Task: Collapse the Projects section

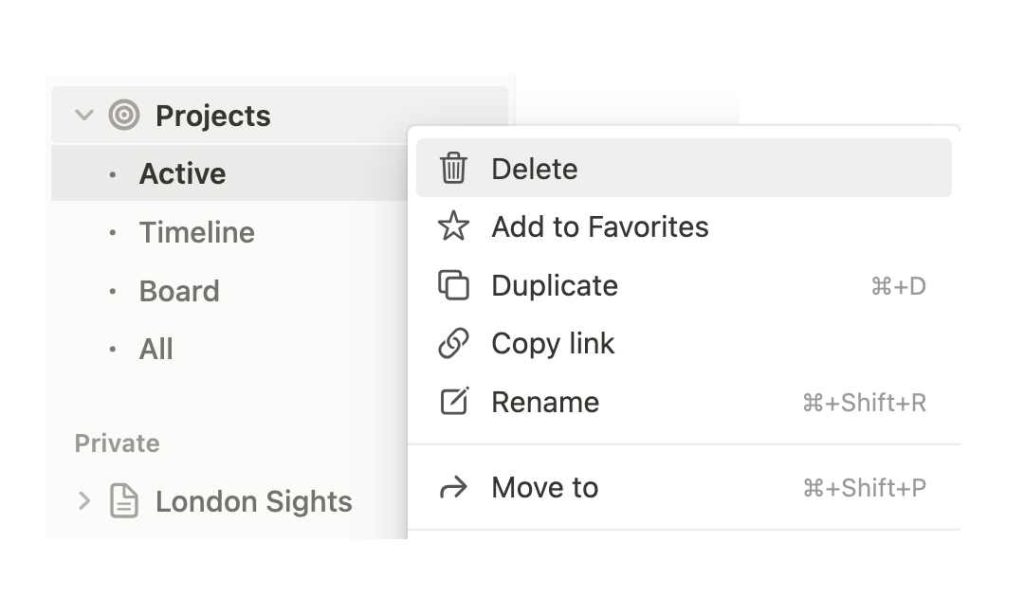Action: pyautogui.click(x=85, y=115)
